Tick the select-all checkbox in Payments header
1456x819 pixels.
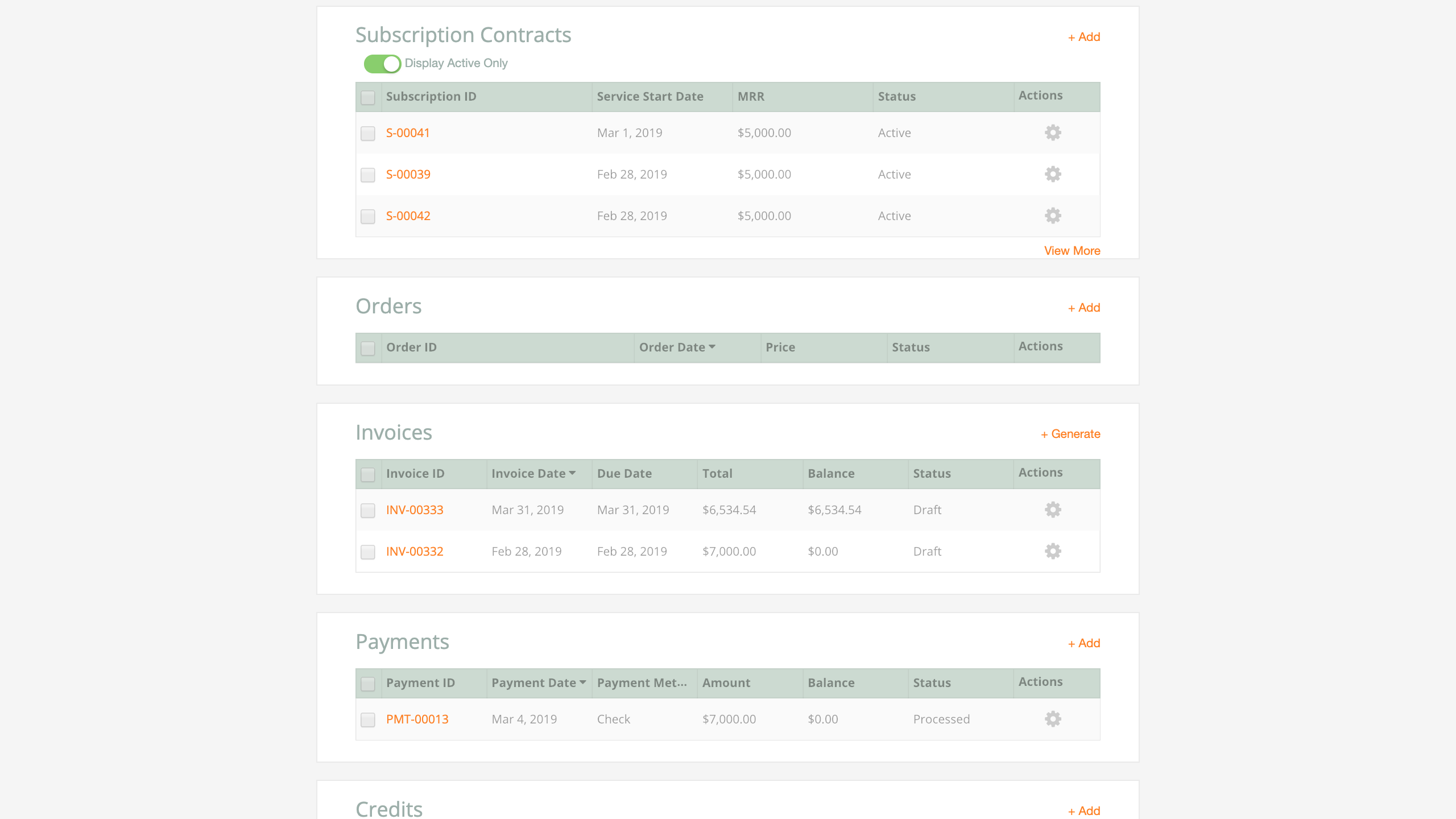click(x=368, y=683)
